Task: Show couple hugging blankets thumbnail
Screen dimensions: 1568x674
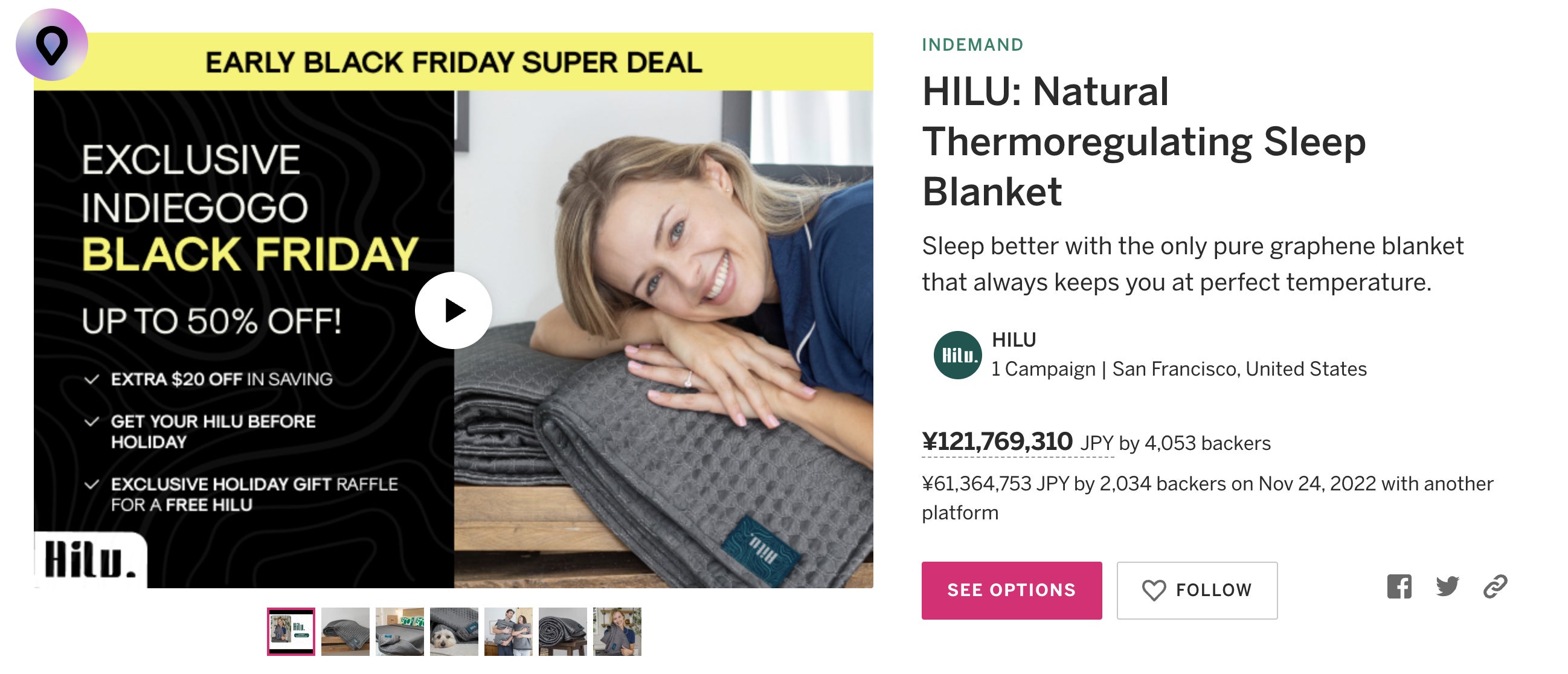Action: [x=508, y=631]
